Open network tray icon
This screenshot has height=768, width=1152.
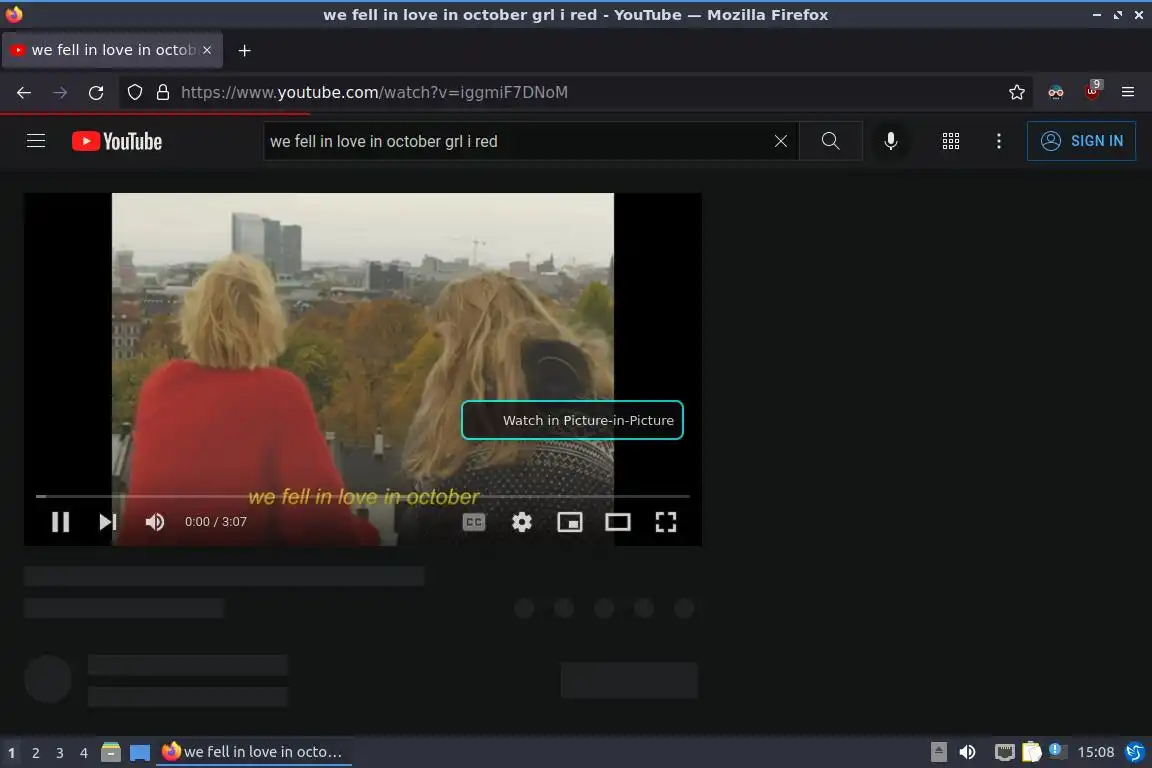tap(1004, 752)
